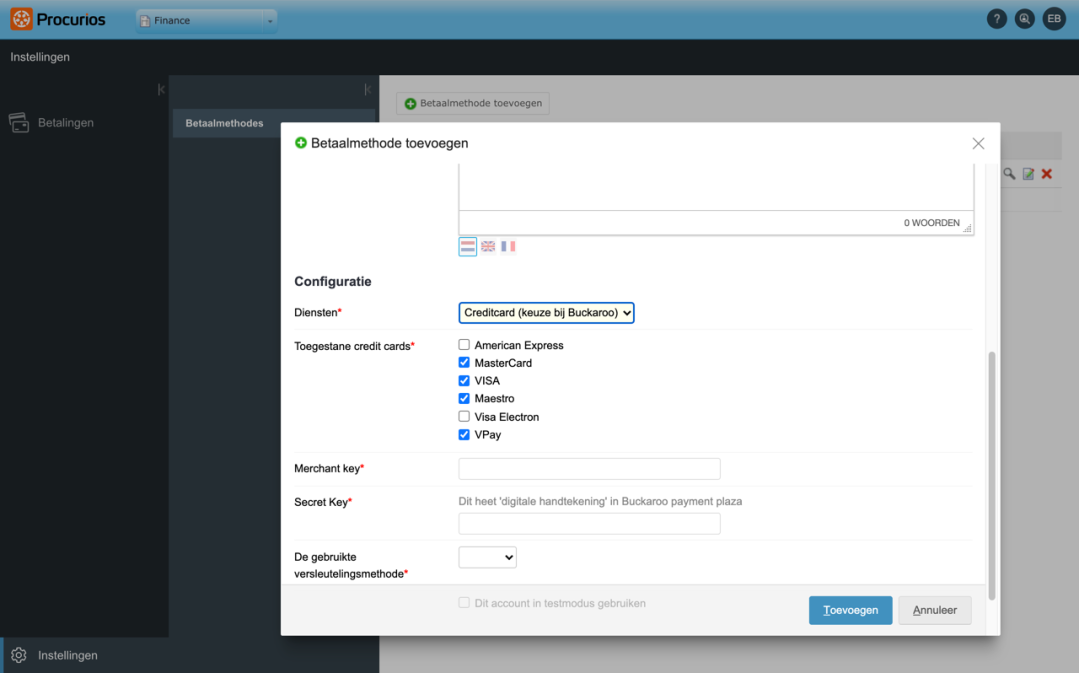The height and width of the screenshot is (673, 1079).
Task: Click the '0 WOORDEN' word count
Action: coord(932,223)
